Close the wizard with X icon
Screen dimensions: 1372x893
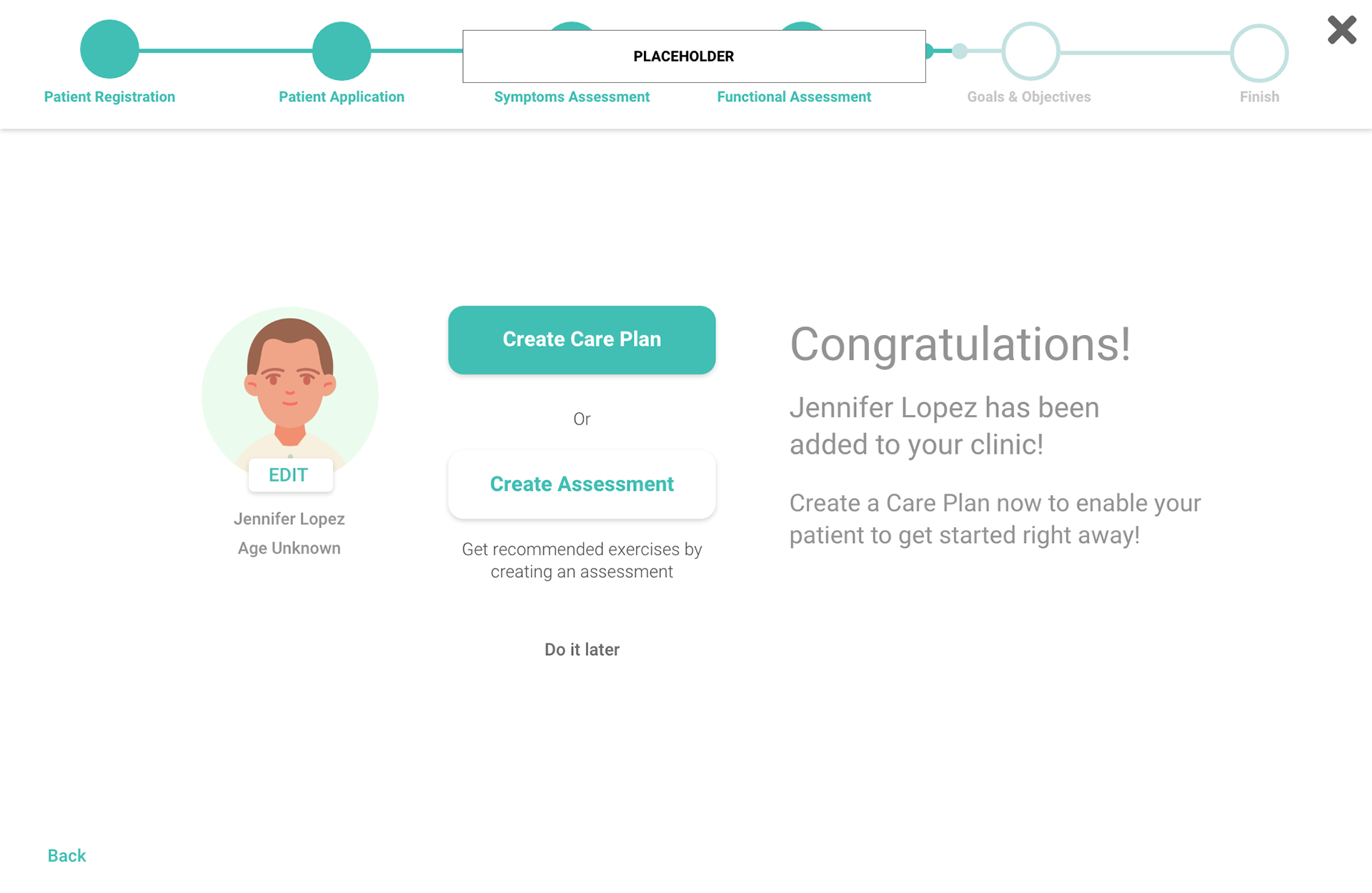pos(1341,30)
